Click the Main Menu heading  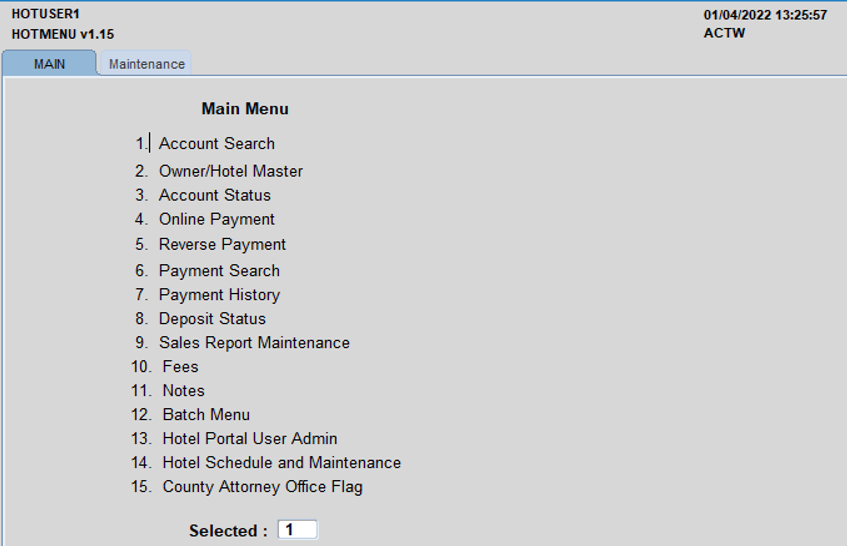(245, 109)
